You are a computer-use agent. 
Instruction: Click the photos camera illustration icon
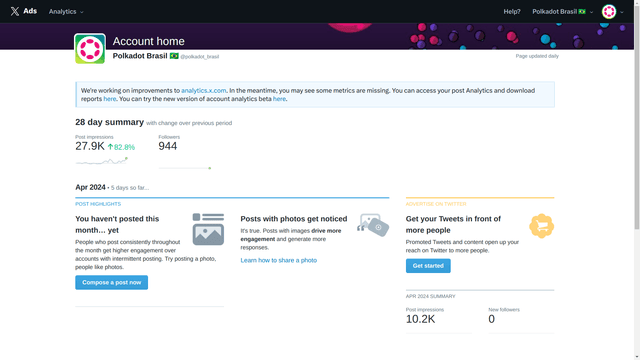(373, 225)
